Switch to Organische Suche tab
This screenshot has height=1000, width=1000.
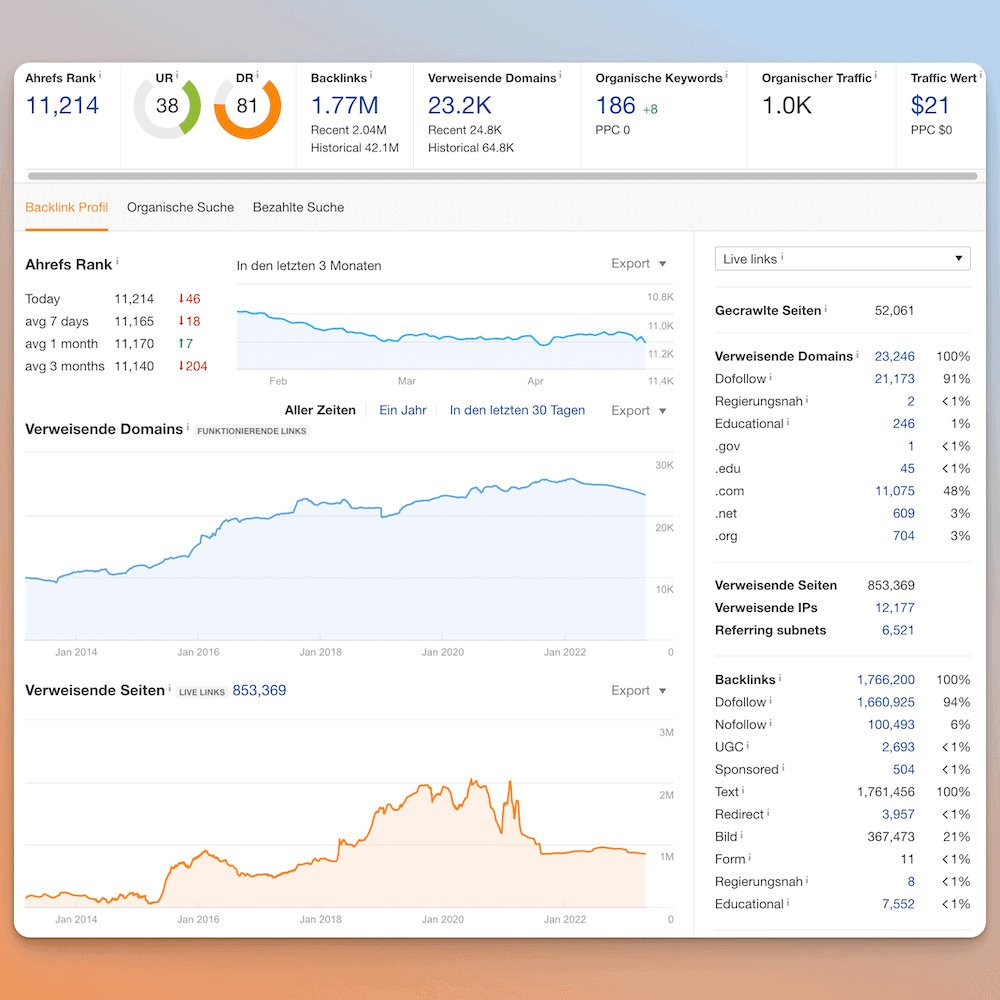[x=180, y=207]
